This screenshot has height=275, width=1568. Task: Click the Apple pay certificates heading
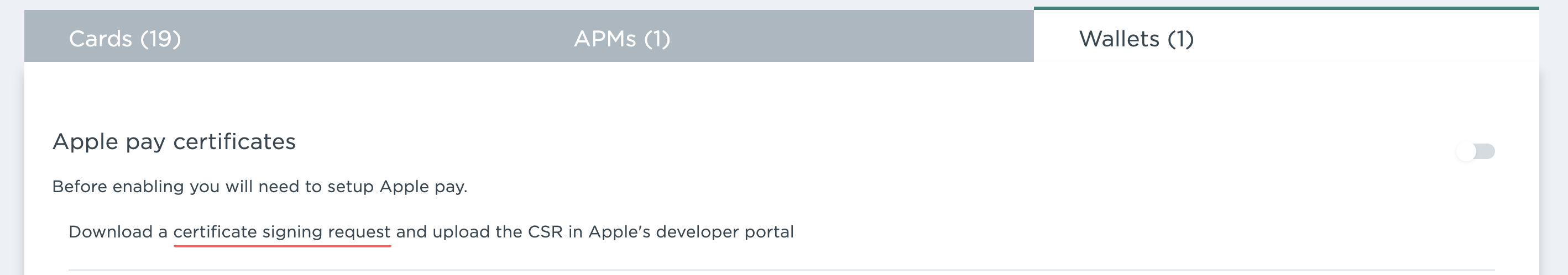click(174, 142)
